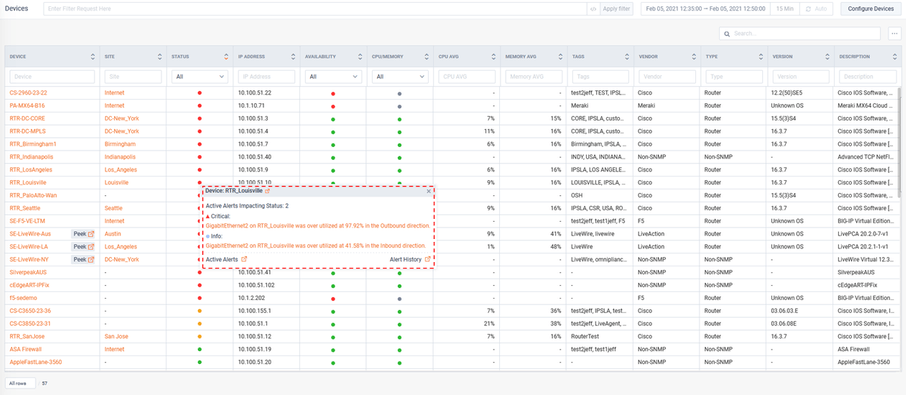Open the CPU/Memory filter dropdown
The width and height of the screenshot is (906, 395).
[x=400, y=76]
